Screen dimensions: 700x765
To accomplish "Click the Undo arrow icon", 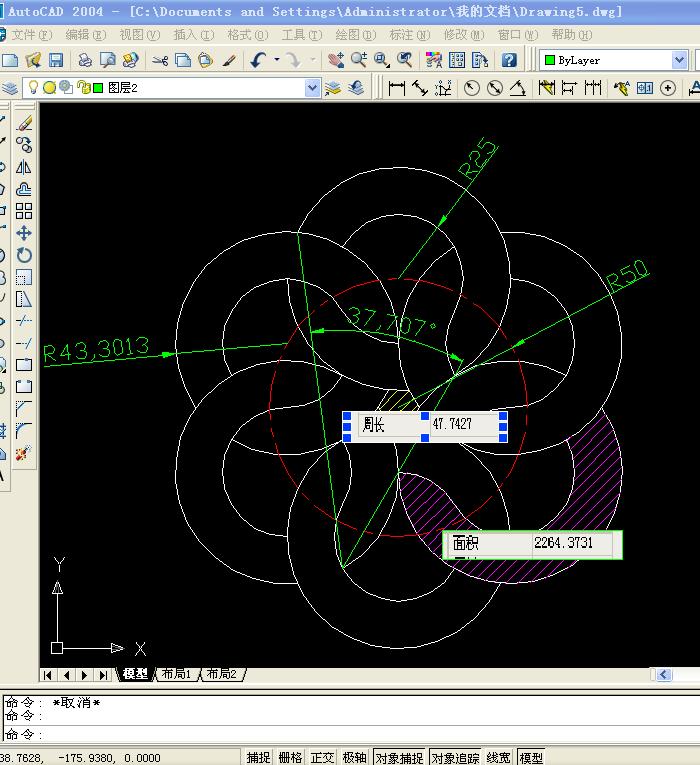I will tap(259, 60).
